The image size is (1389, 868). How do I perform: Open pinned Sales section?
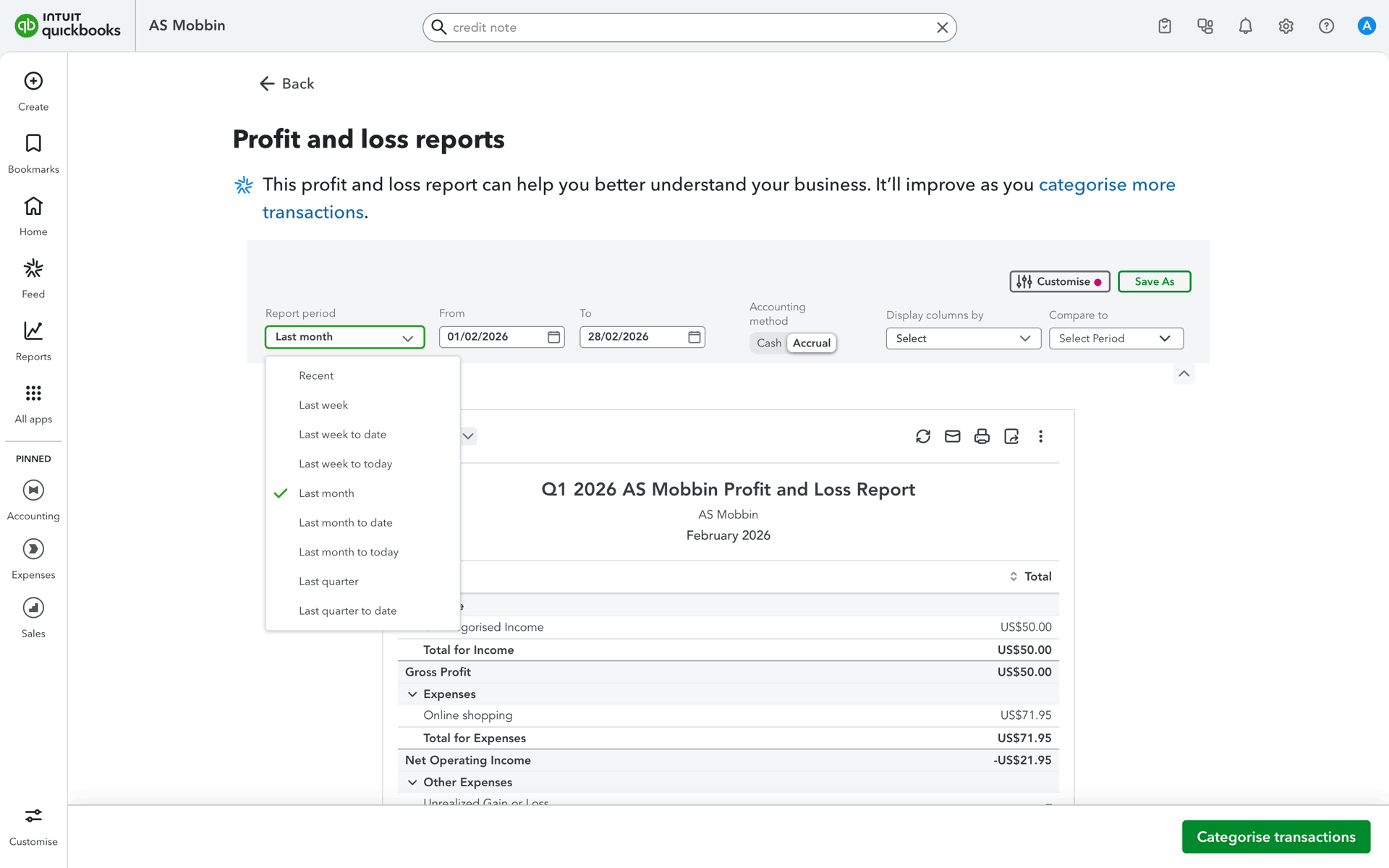click(33, 618)
